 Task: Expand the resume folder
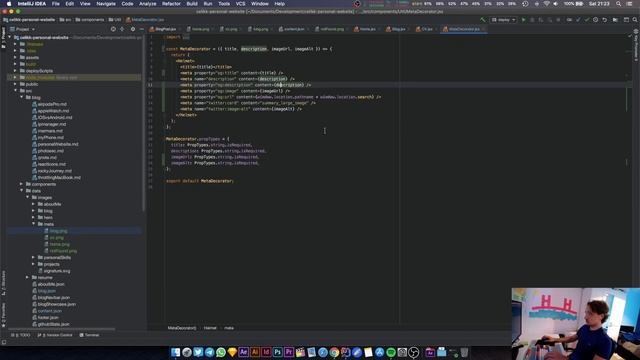(x=28, y=278)
